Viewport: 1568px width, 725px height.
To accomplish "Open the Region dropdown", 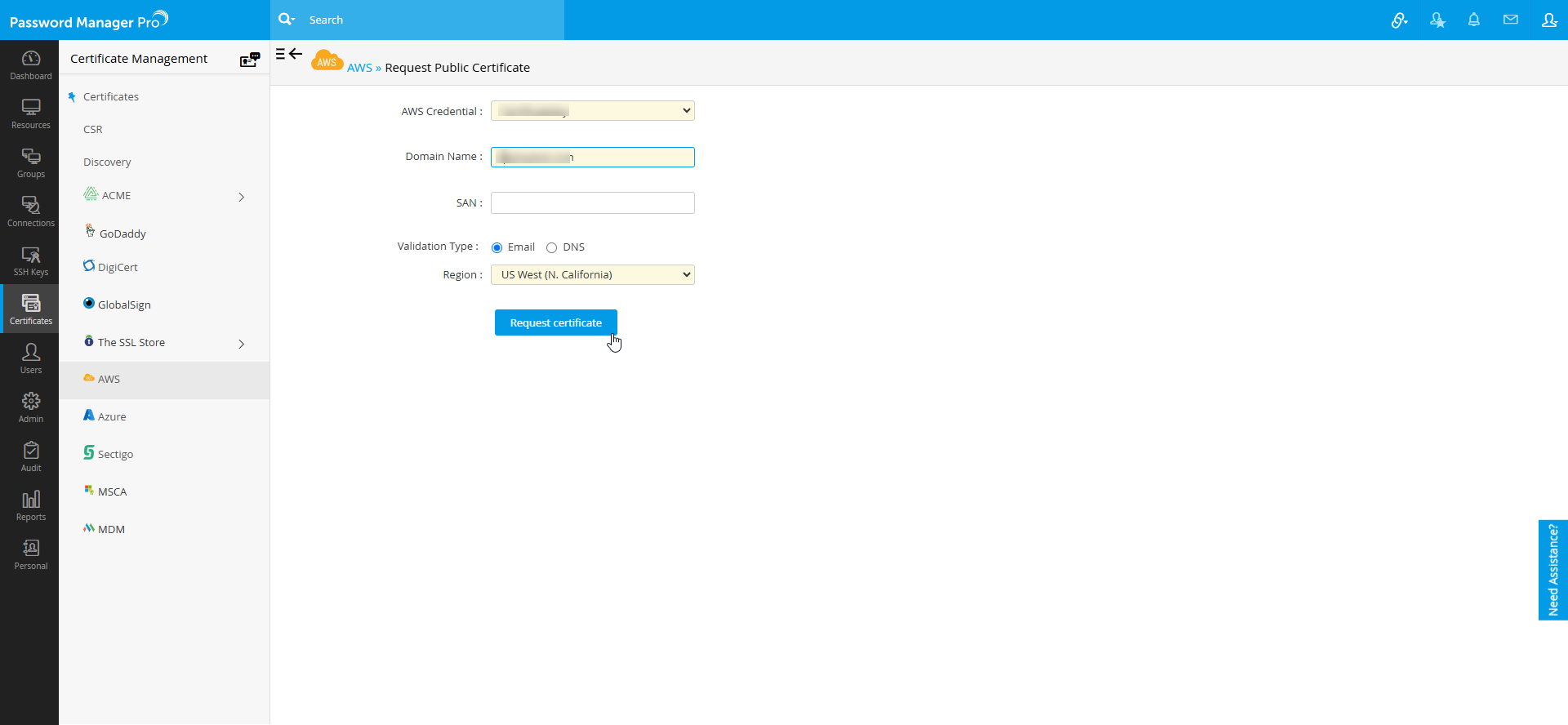I will [x=593, y=274].
